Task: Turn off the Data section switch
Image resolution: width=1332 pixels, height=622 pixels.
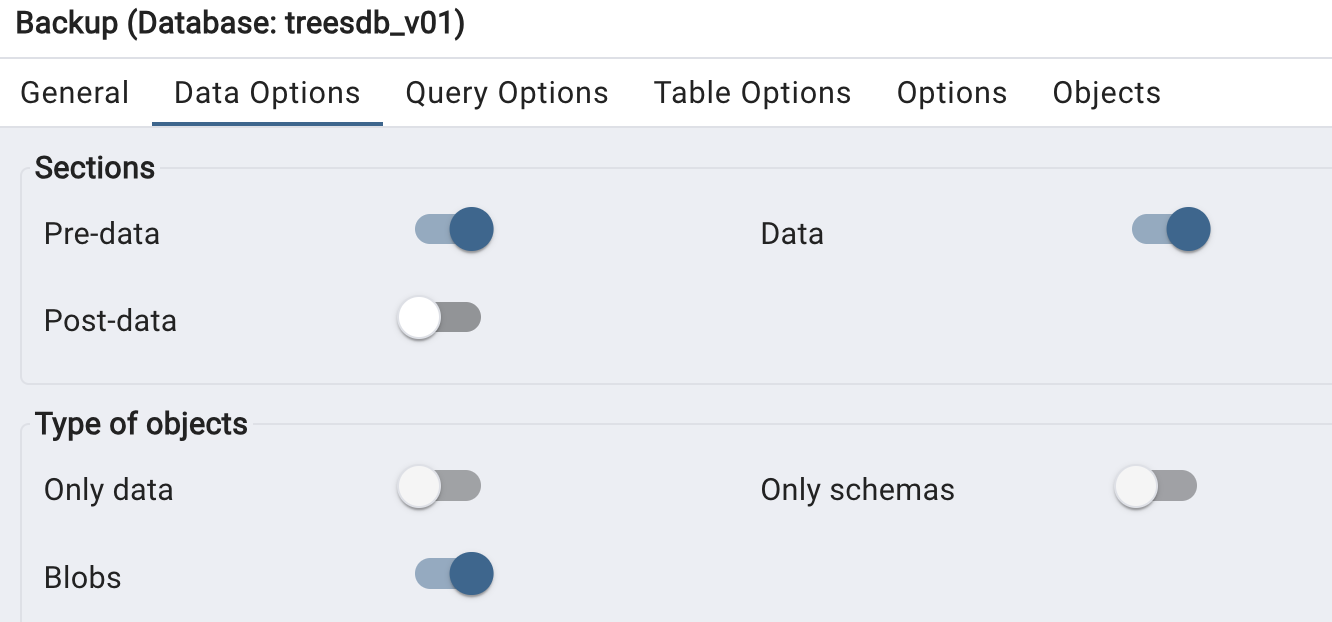Action: [1171, 230]
